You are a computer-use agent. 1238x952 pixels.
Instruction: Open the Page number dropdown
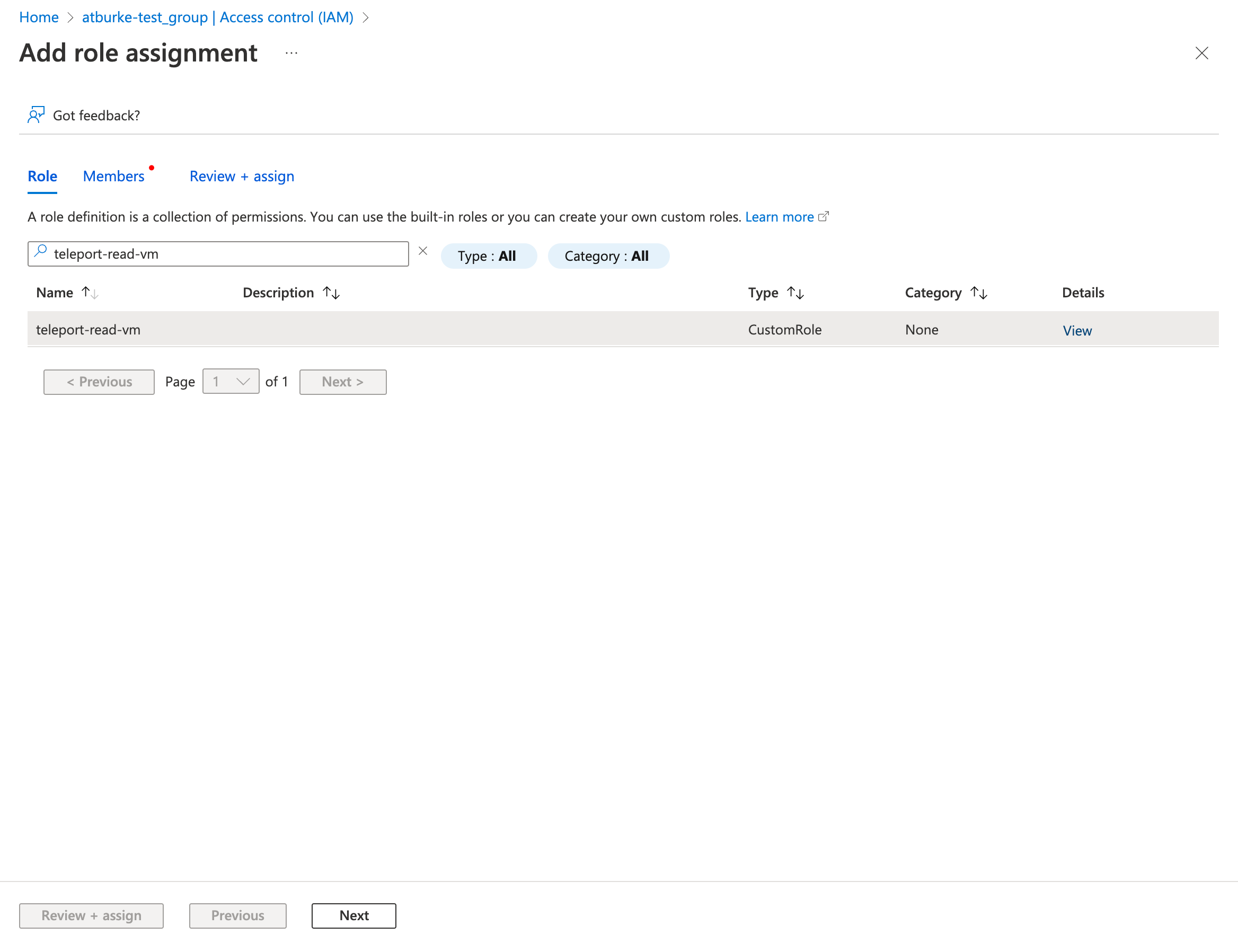click(x=231, y=381)
